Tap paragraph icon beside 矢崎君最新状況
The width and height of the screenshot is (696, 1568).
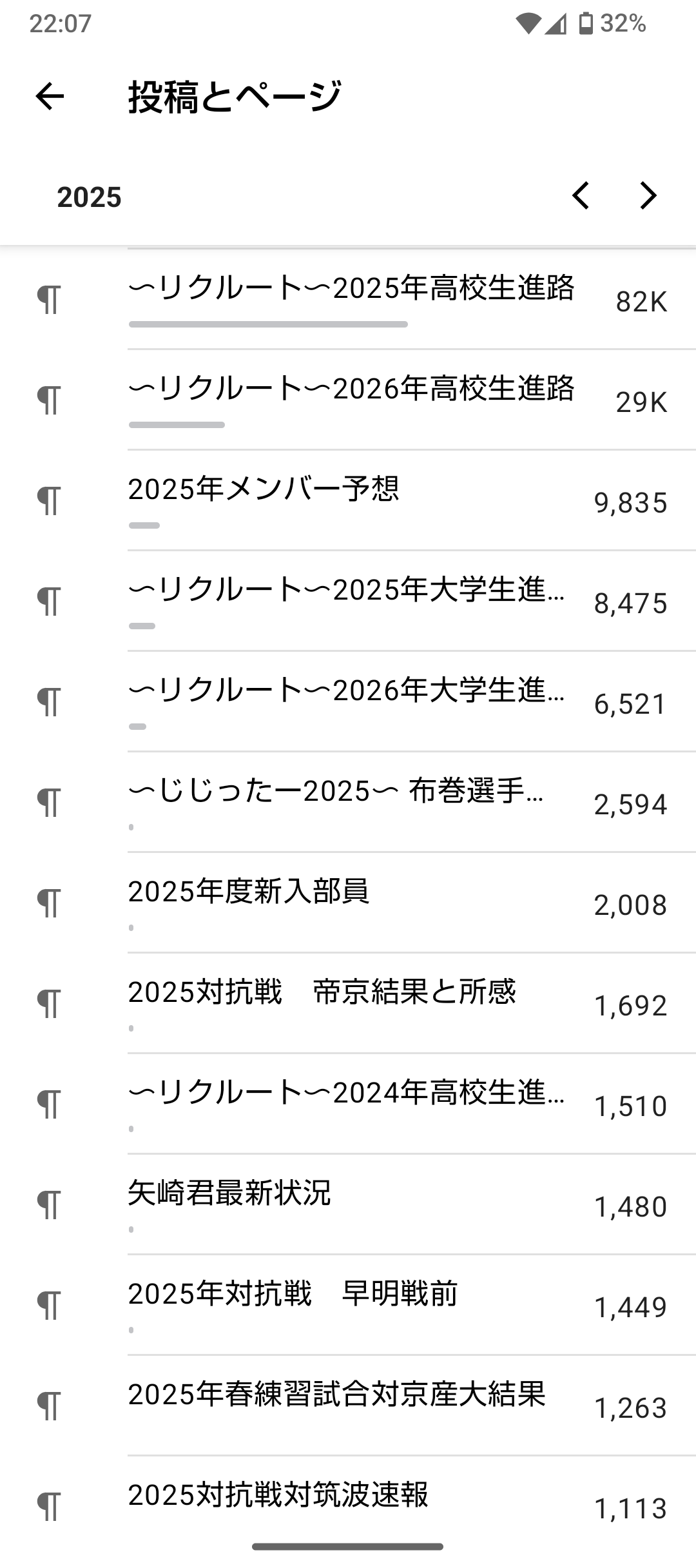coord(49,1205)
